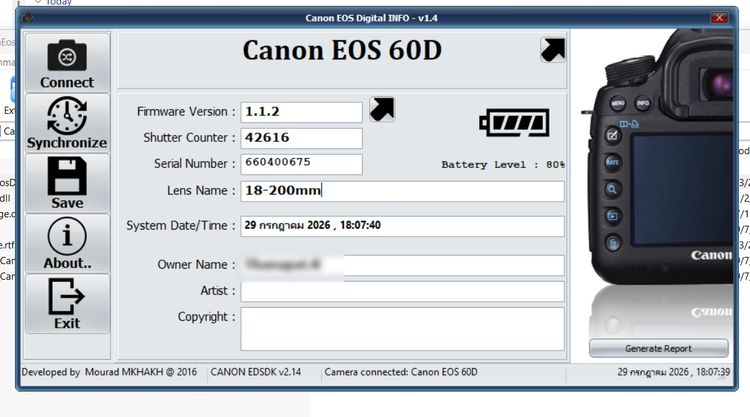
Task: Click 'CANON EDSDK v2.14' status entry
Action: (256, 372)
